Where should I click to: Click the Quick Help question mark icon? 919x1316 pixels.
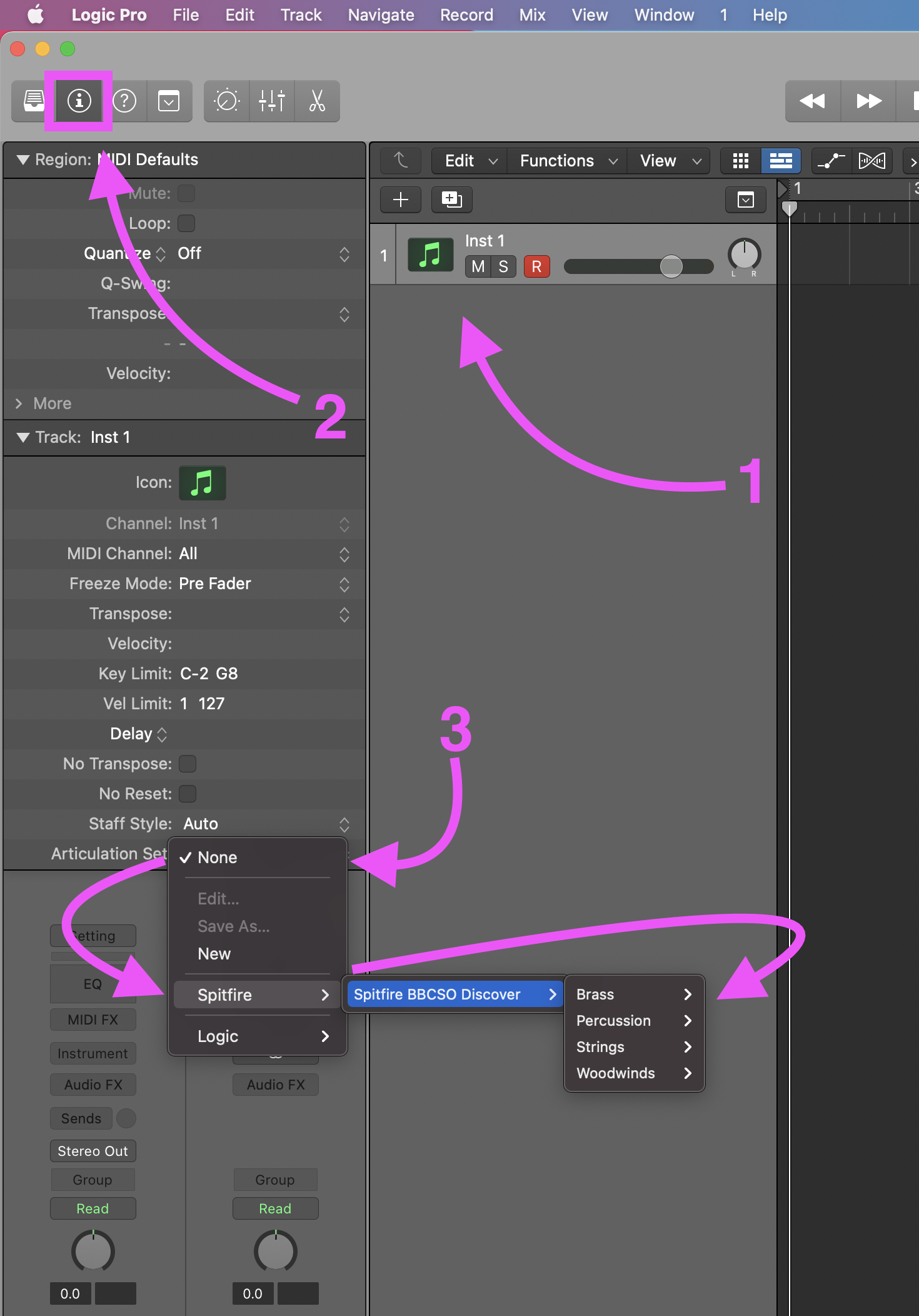pos(124,101)
